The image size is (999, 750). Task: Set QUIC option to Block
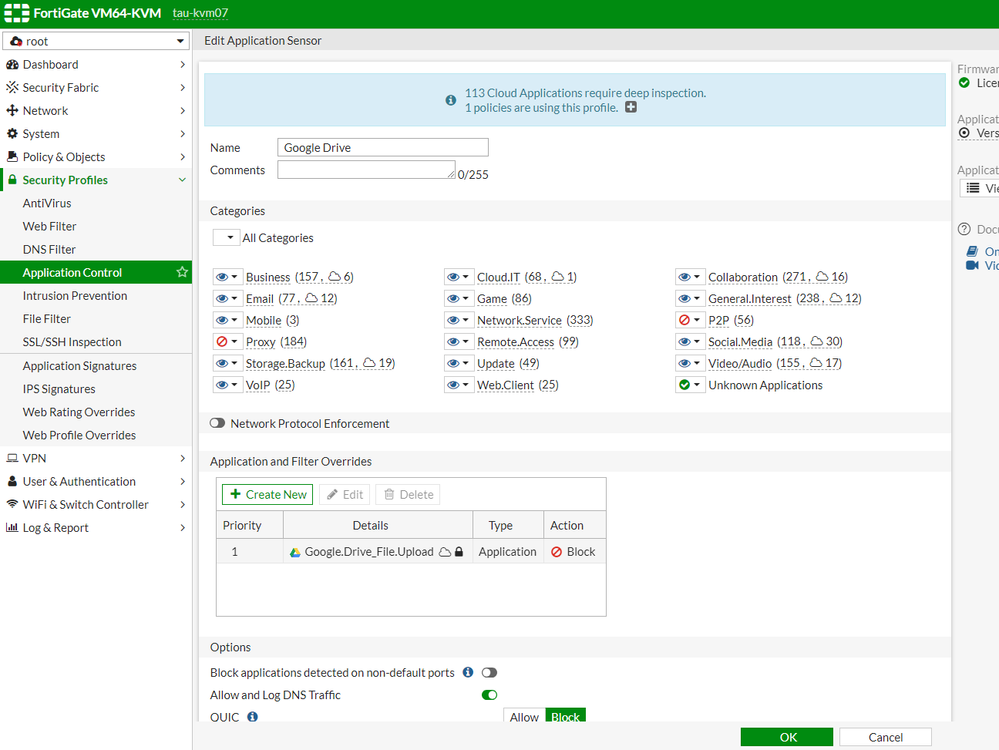(565, 717)
